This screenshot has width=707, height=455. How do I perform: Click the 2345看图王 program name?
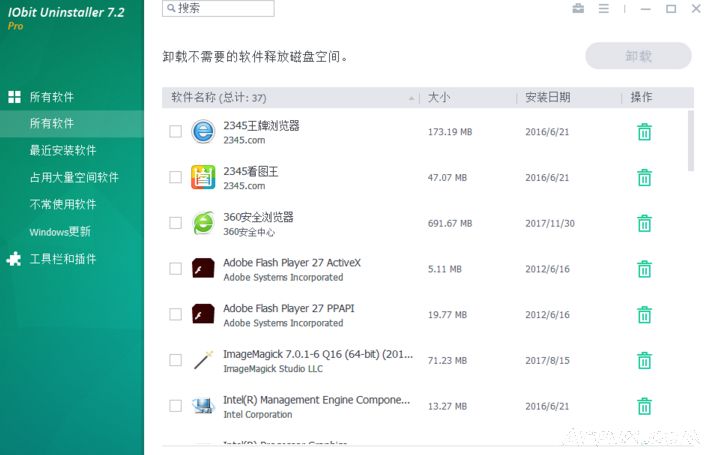click(x=250, y=171)
